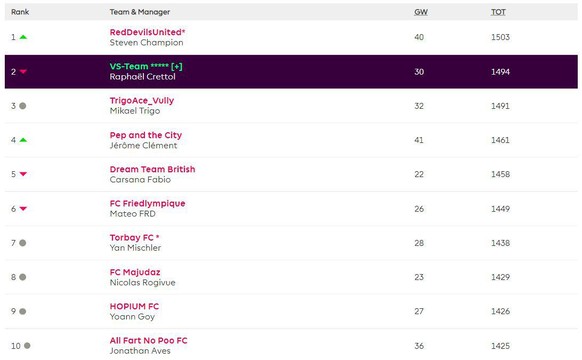Click red down arrow beside rank 6
Viewport: 582px width, 360px height.
click(23, 209)
